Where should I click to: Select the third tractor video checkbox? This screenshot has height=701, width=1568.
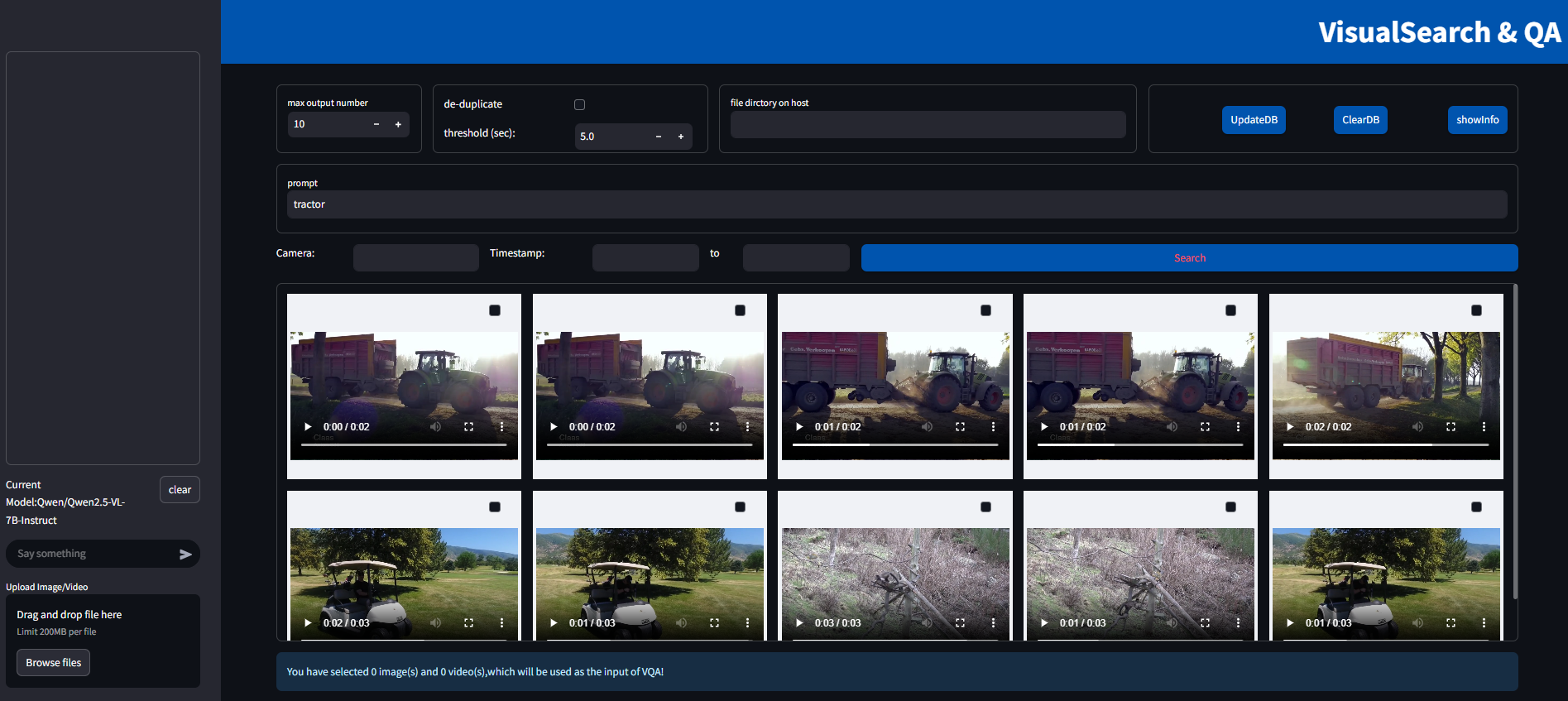point(985,310)
